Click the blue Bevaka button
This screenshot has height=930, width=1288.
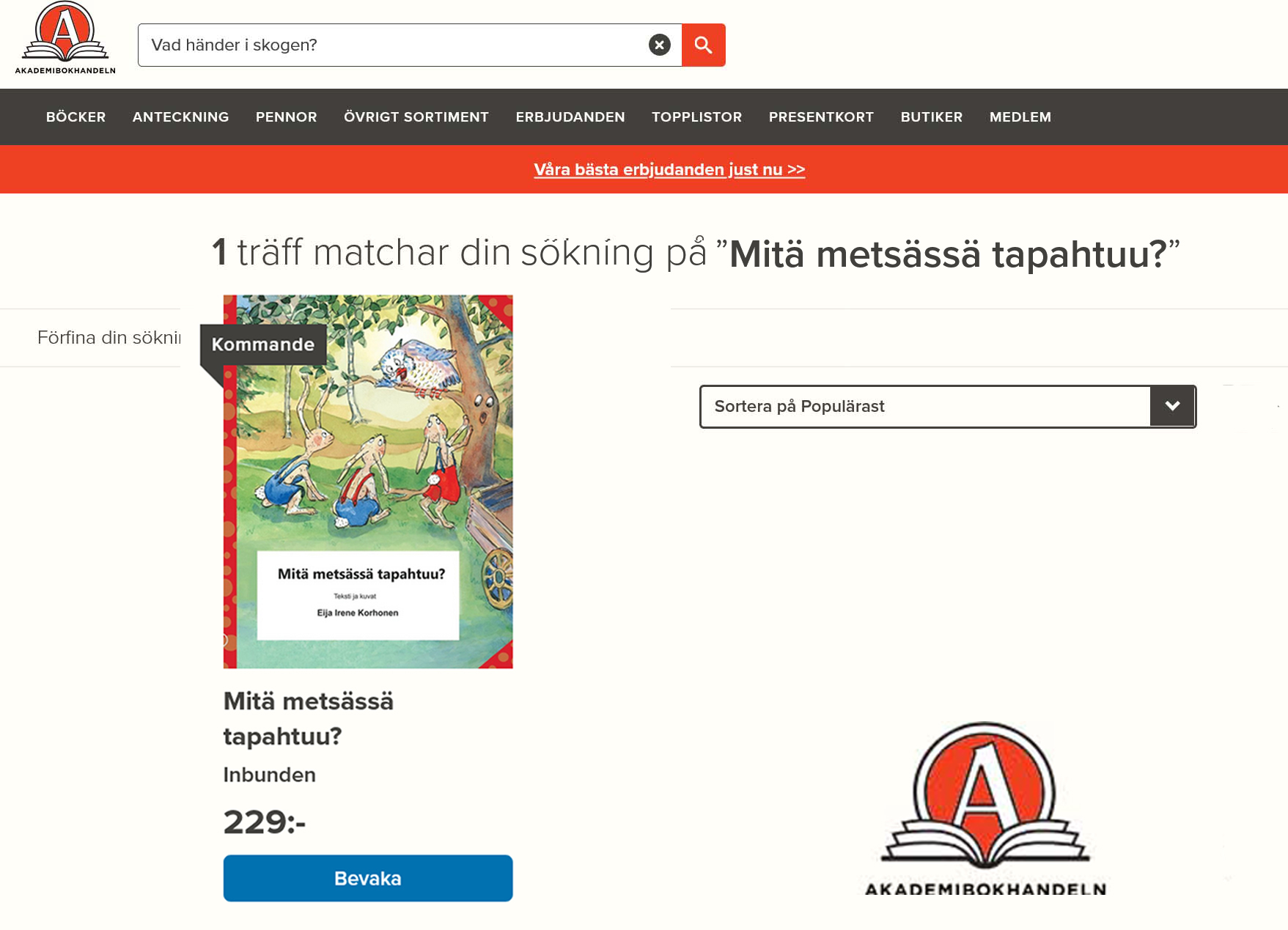pyautogui.click(x=368, y=878)
